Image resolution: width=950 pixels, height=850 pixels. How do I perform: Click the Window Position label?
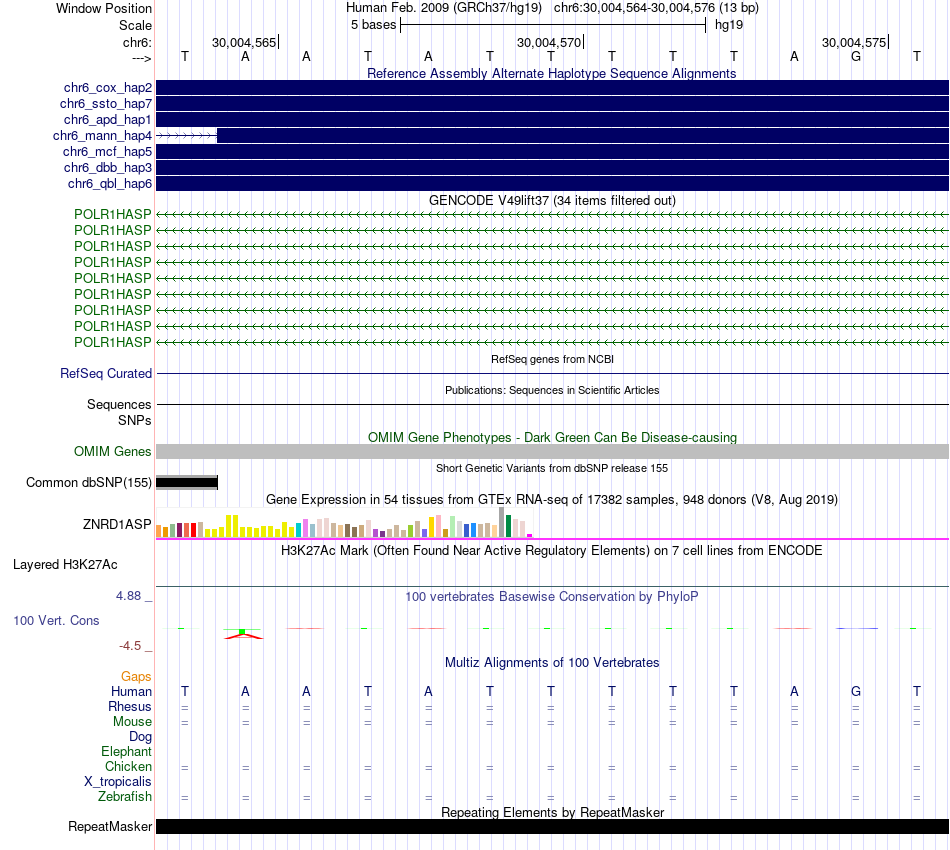coord(104,8)
